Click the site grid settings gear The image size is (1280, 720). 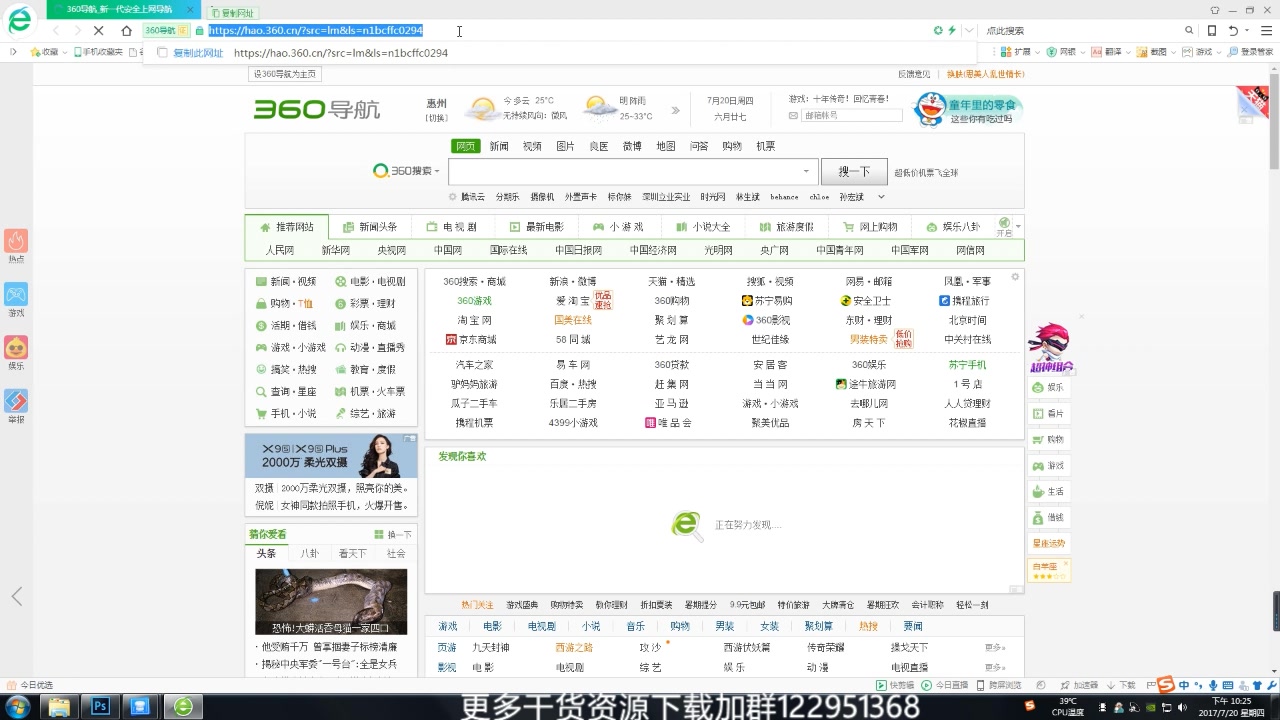pyautogui.click(x=1015, y=277)
